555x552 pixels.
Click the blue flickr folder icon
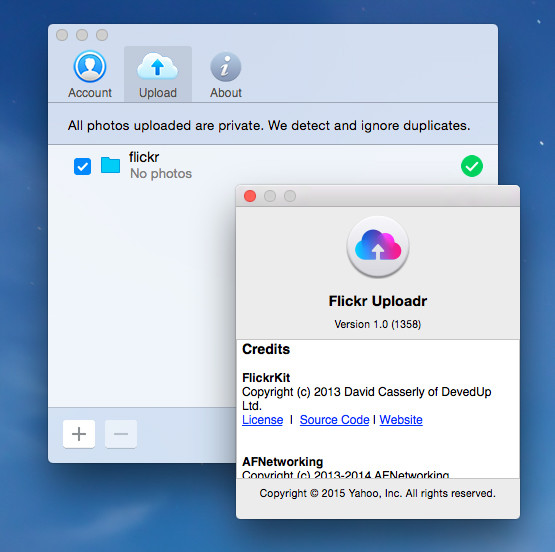(x=110, y=165)
